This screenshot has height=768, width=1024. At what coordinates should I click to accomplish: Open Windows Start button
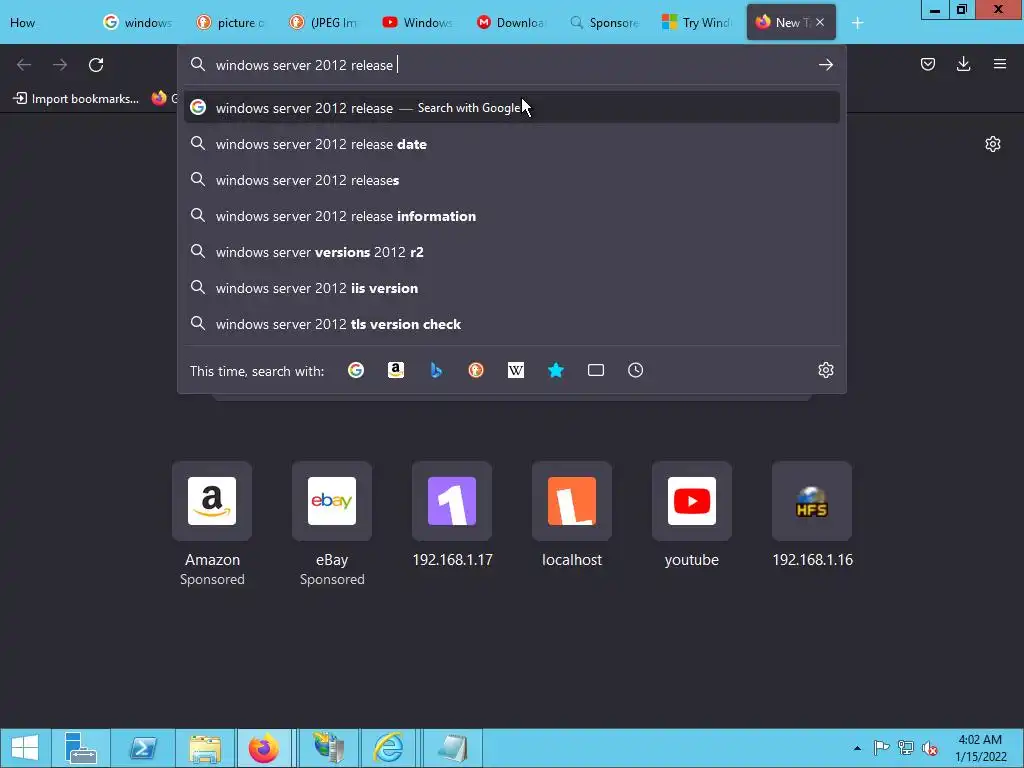click(25, 748)
